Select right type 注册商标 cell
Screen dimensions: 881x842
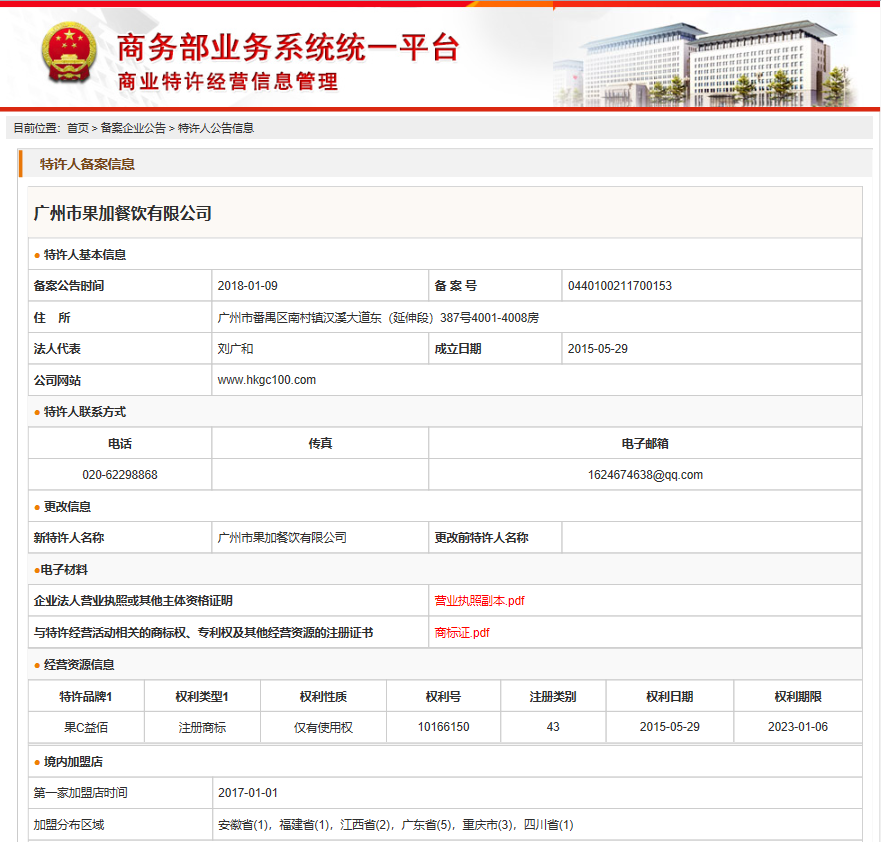(202, 727)
